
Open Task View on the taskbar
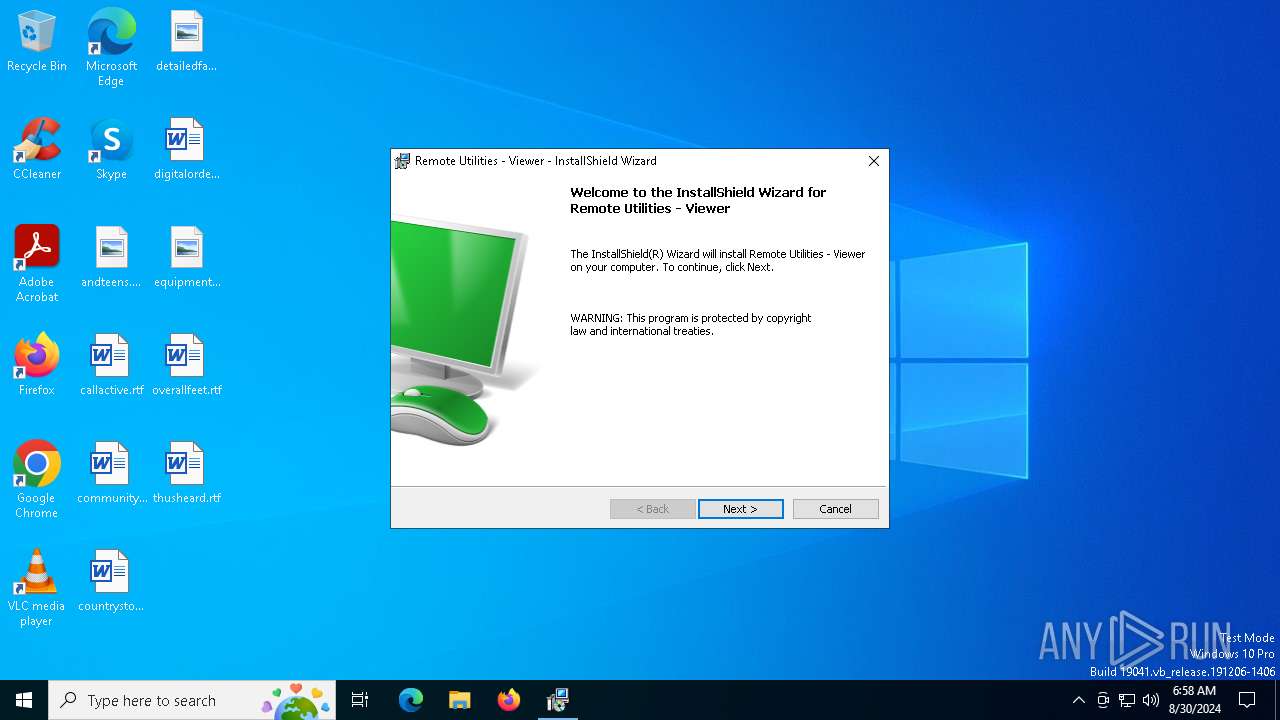pyautogui.click(x=360, y=700)
